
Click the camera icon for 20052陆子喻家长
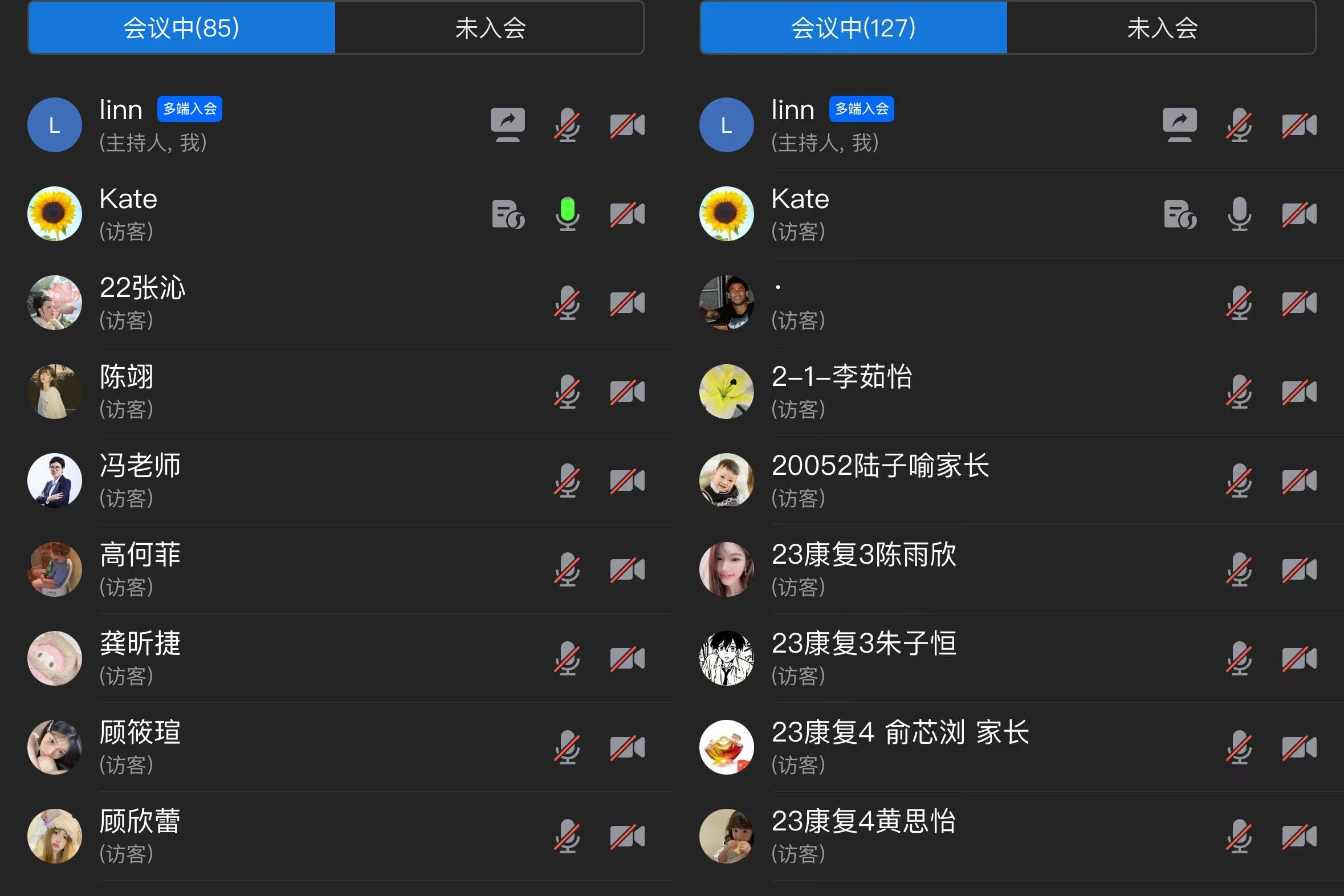pyautogui.click(x=1299, y=480)
